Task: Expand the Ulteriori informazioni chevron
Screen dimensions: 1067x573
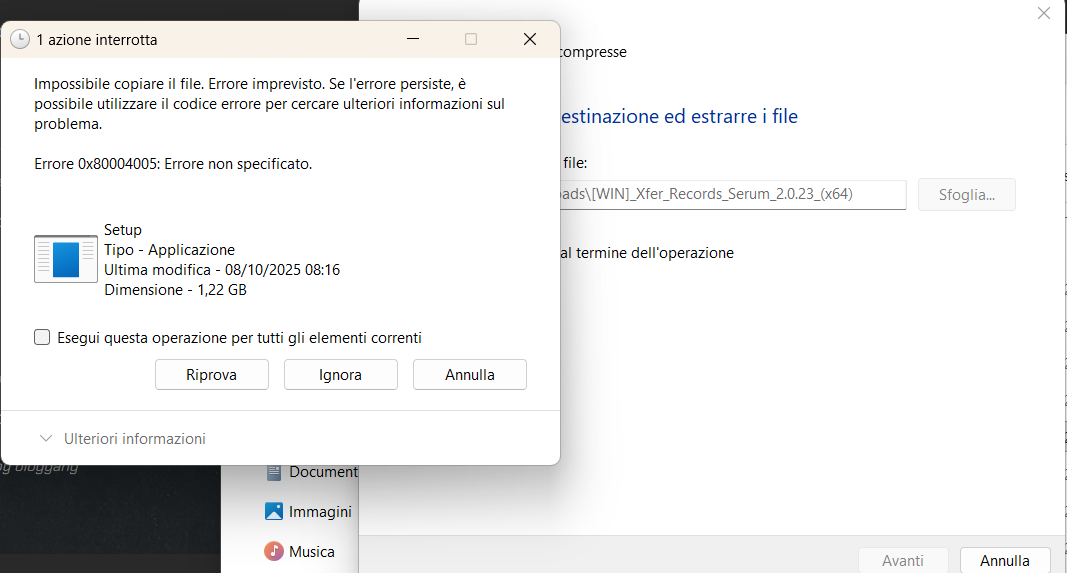Action: (x=45, y=438)
